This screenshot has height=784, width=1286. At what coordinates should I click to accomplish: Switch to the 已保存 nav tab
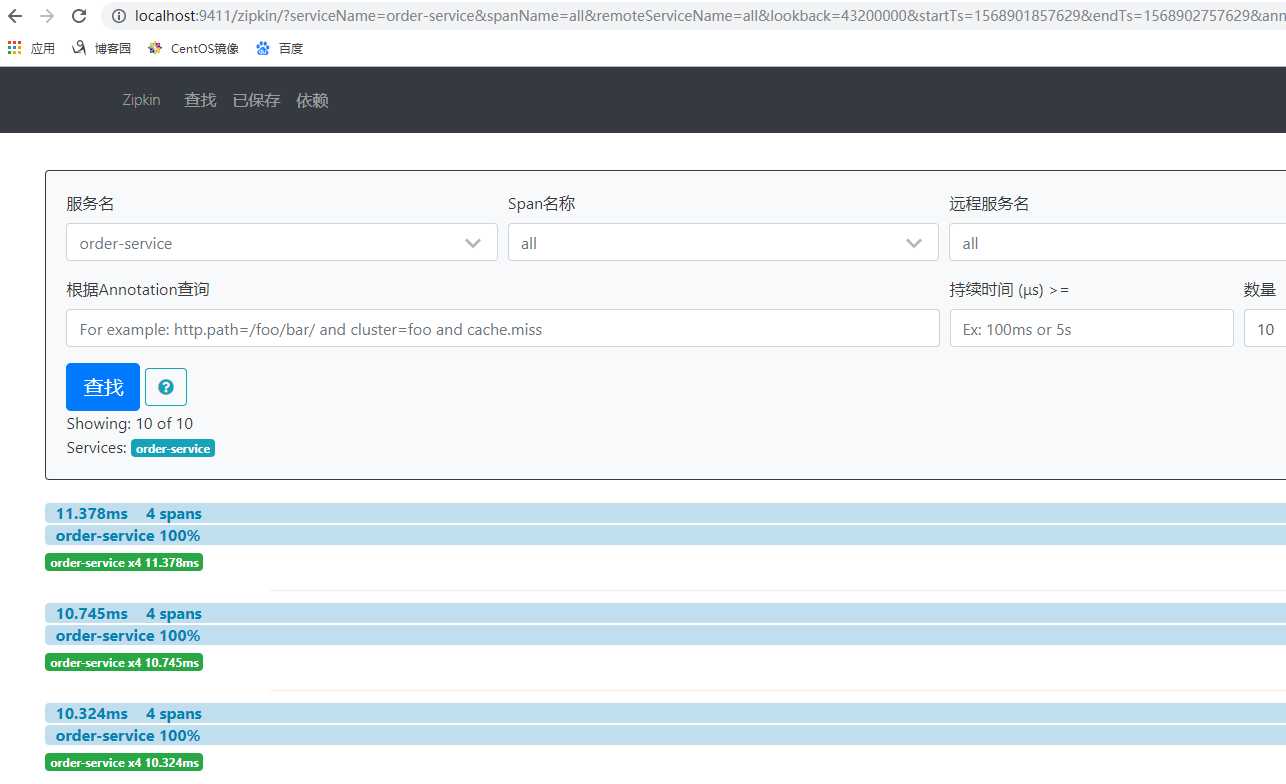pyautogui.click(x=256, y=100)
